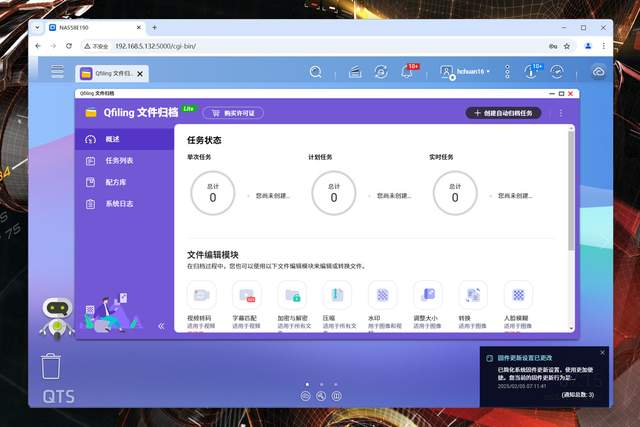Click the 人脸模糊 module icon

pos(518,295)
